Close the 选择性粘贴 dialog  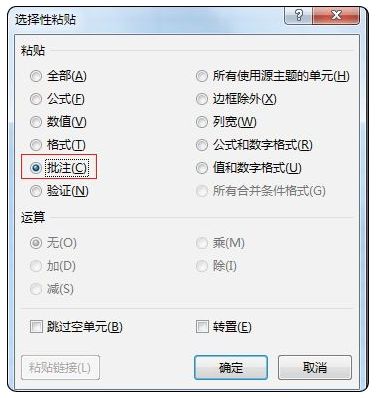336,16
